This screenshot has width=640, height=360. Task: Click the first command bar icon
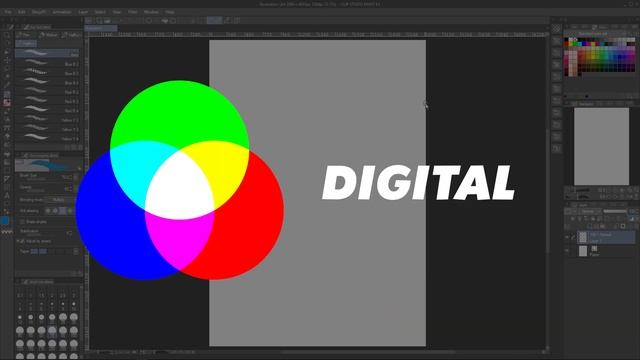[x=89, y=20]
